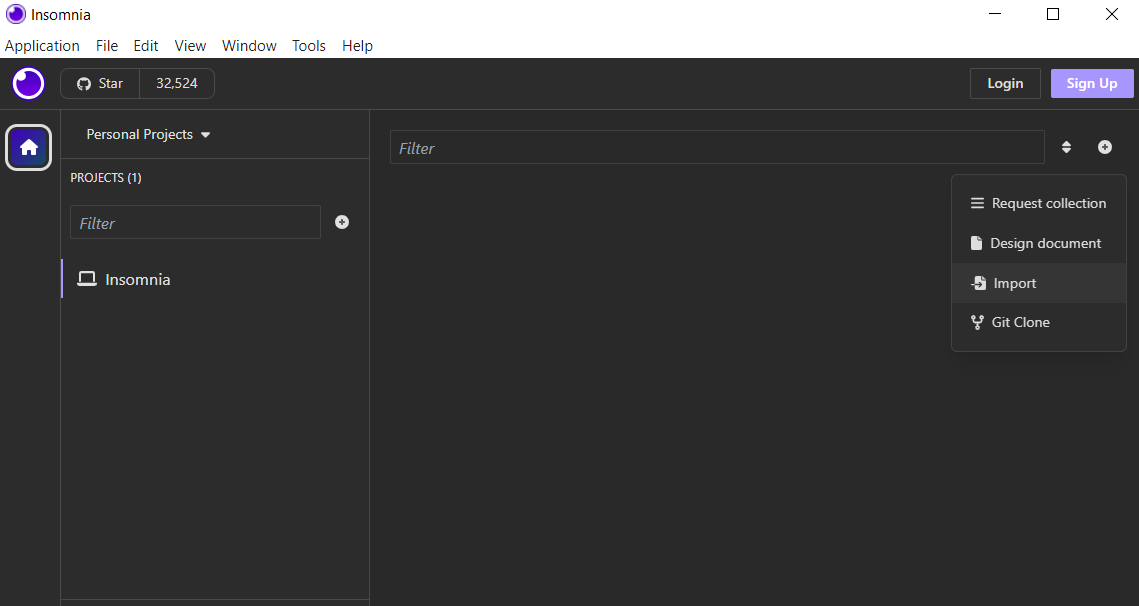Open the Application menu

[42, 46]
